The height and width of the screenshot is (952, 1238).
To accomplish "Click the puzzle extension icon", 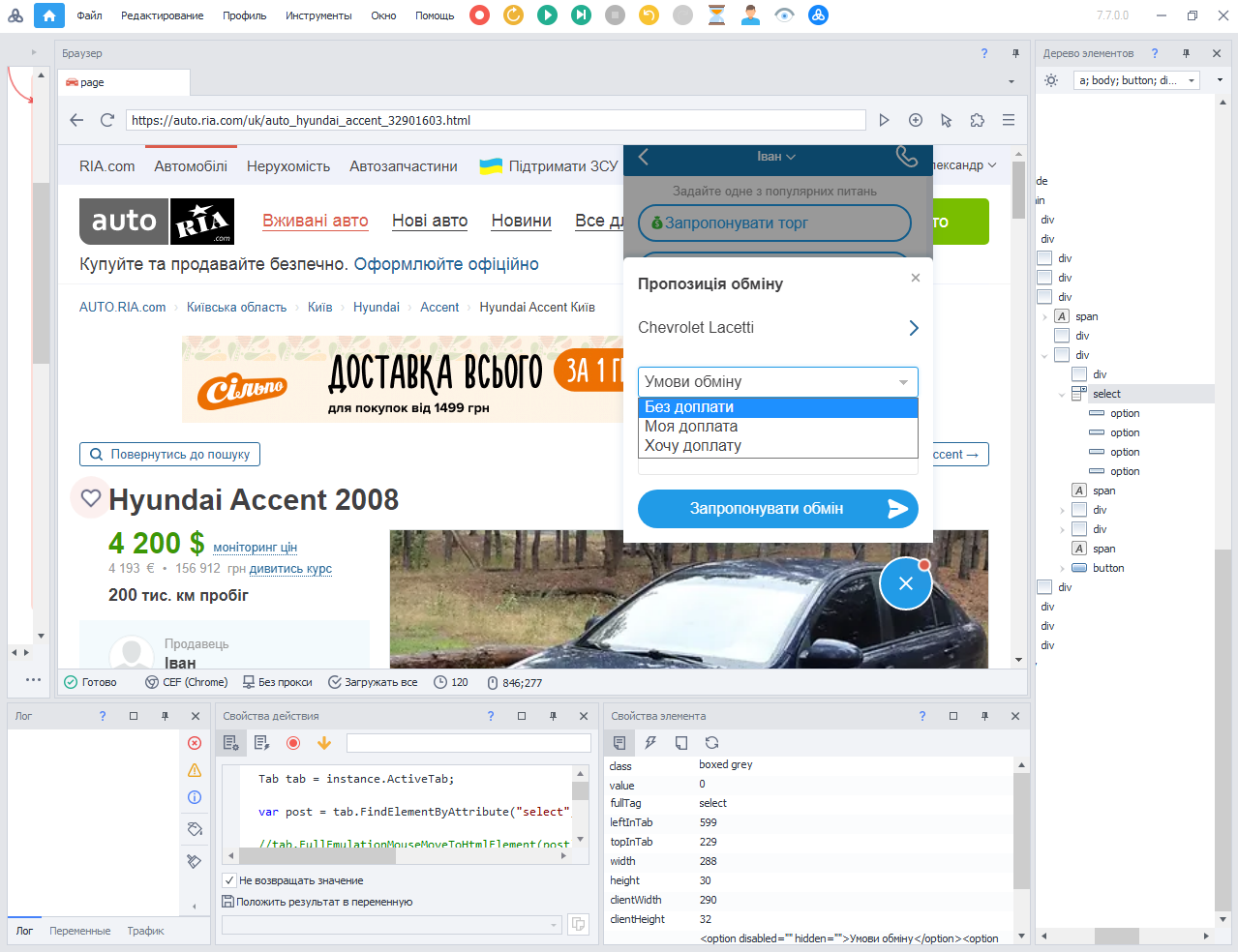I will point(978,120).
